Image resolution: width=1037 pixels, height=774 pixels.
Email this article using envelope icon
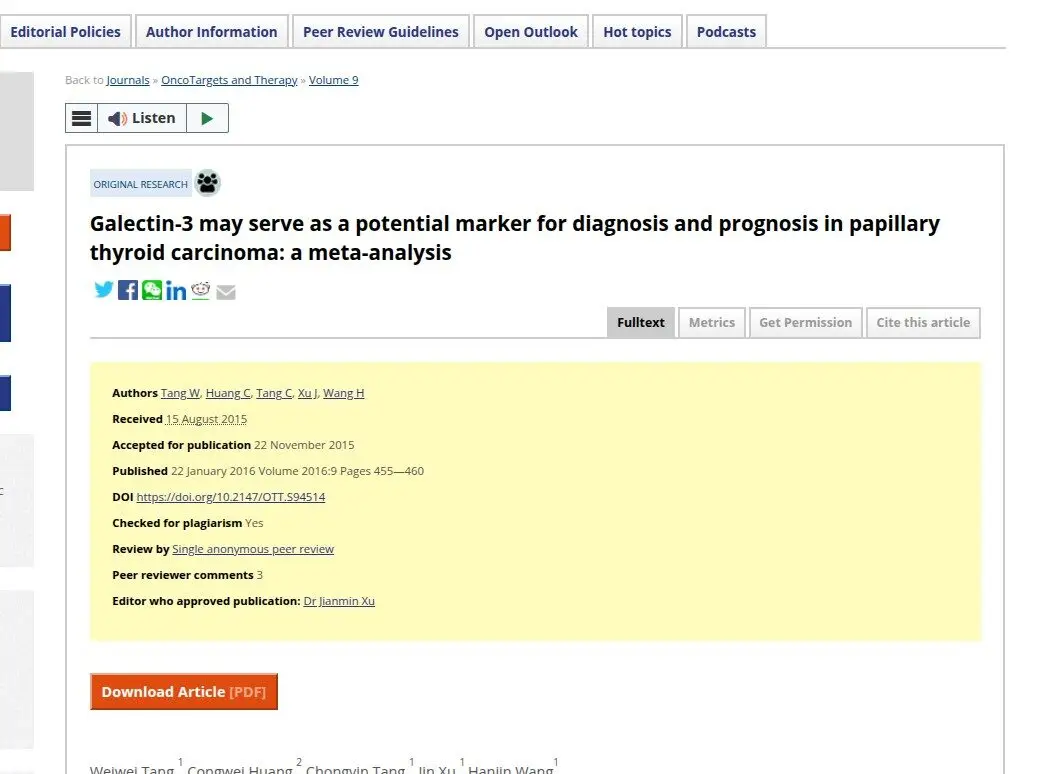[x=226, y=292]
